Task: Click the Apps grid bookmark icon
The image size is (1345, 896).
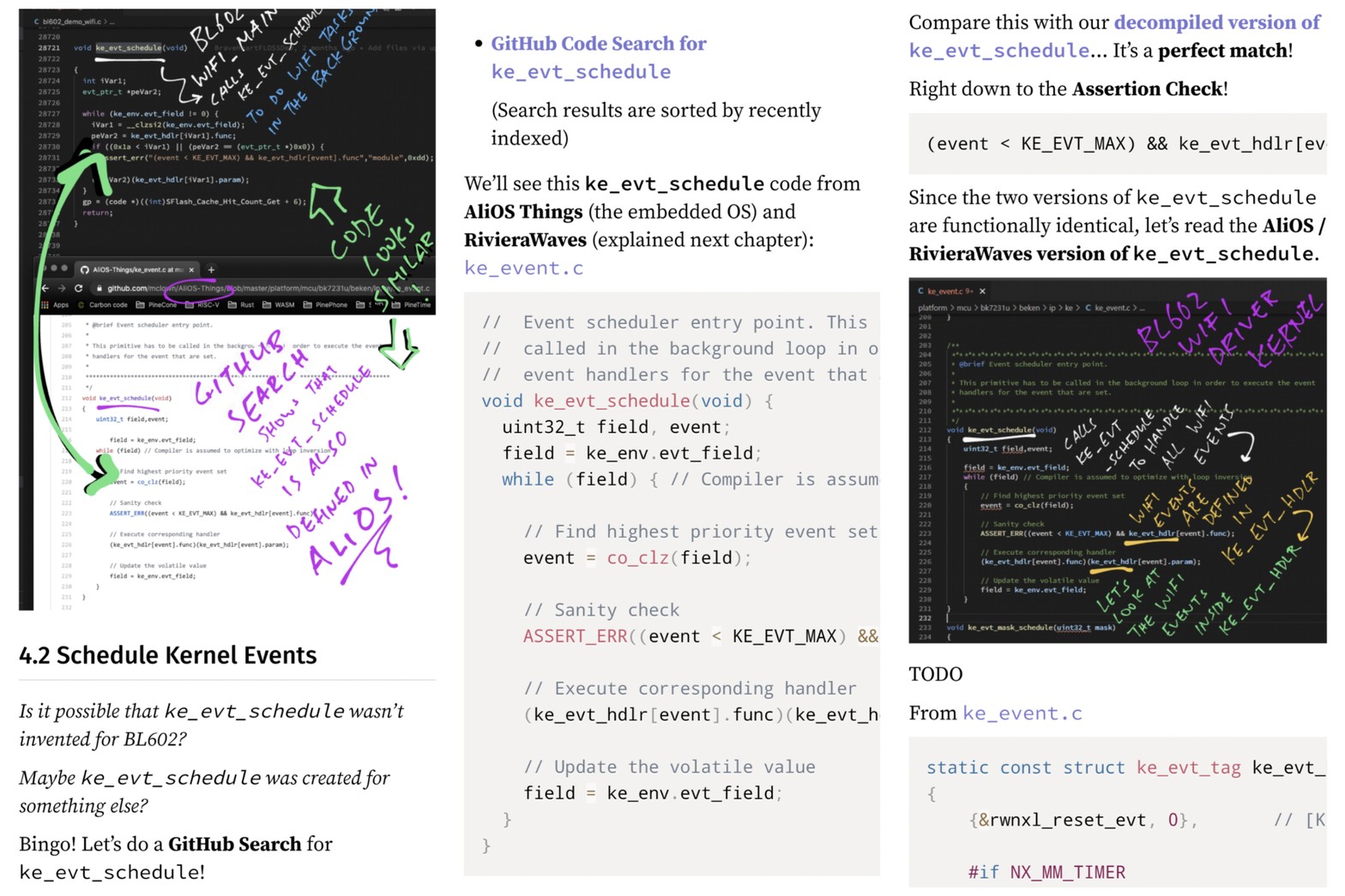Action: (45, 304)
